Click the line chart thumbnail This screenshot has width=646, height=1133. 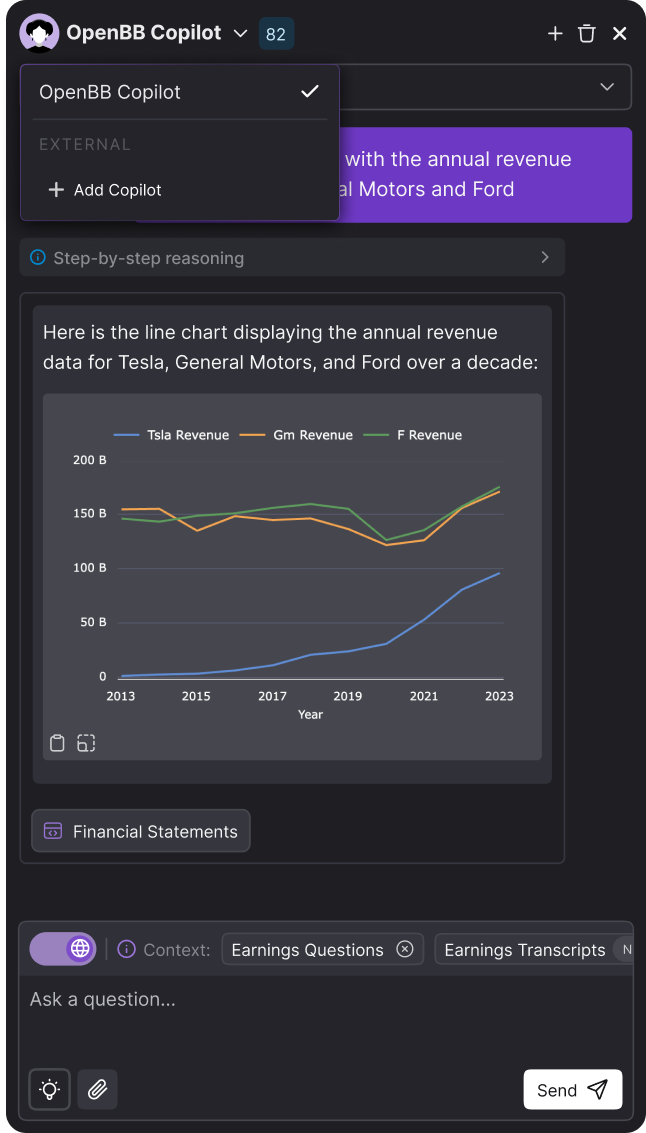tap(292, 576)
